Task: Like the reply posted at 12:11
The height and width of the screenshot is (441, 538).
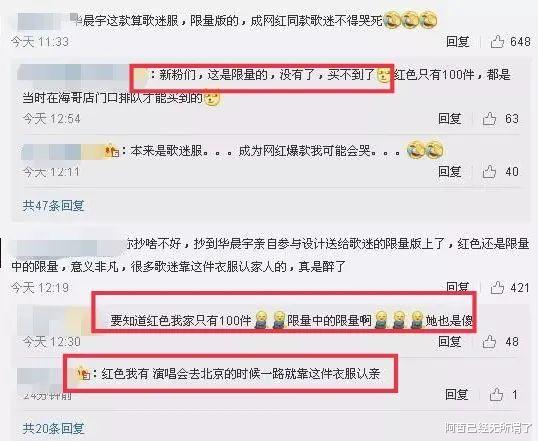Action: click(x=489, y=172)
